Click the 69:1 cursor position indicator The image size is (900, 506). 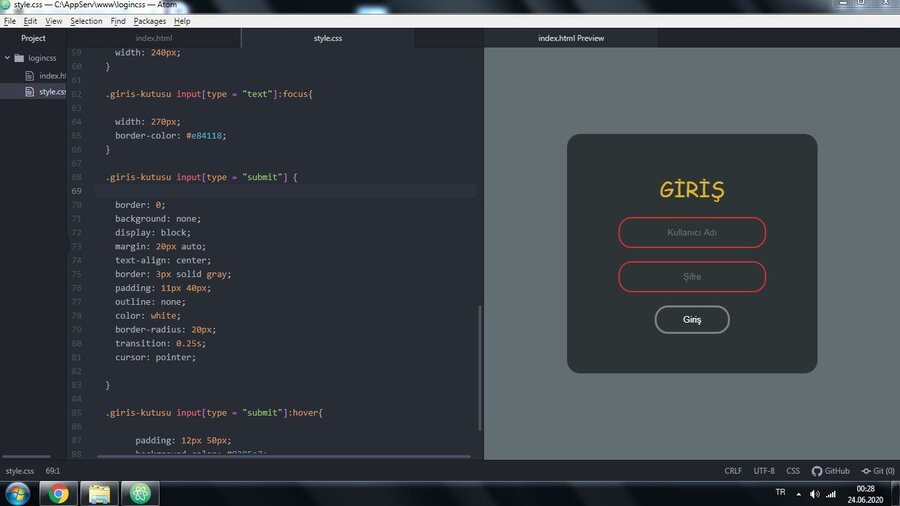[53, 471]
